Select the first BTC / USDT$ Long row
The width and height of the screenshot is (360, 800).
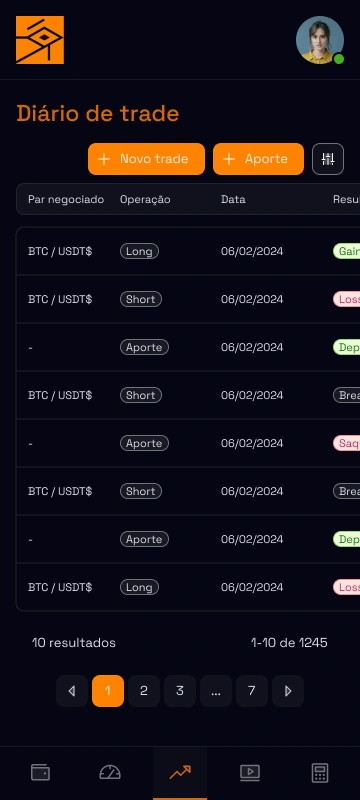click(188, 251)
